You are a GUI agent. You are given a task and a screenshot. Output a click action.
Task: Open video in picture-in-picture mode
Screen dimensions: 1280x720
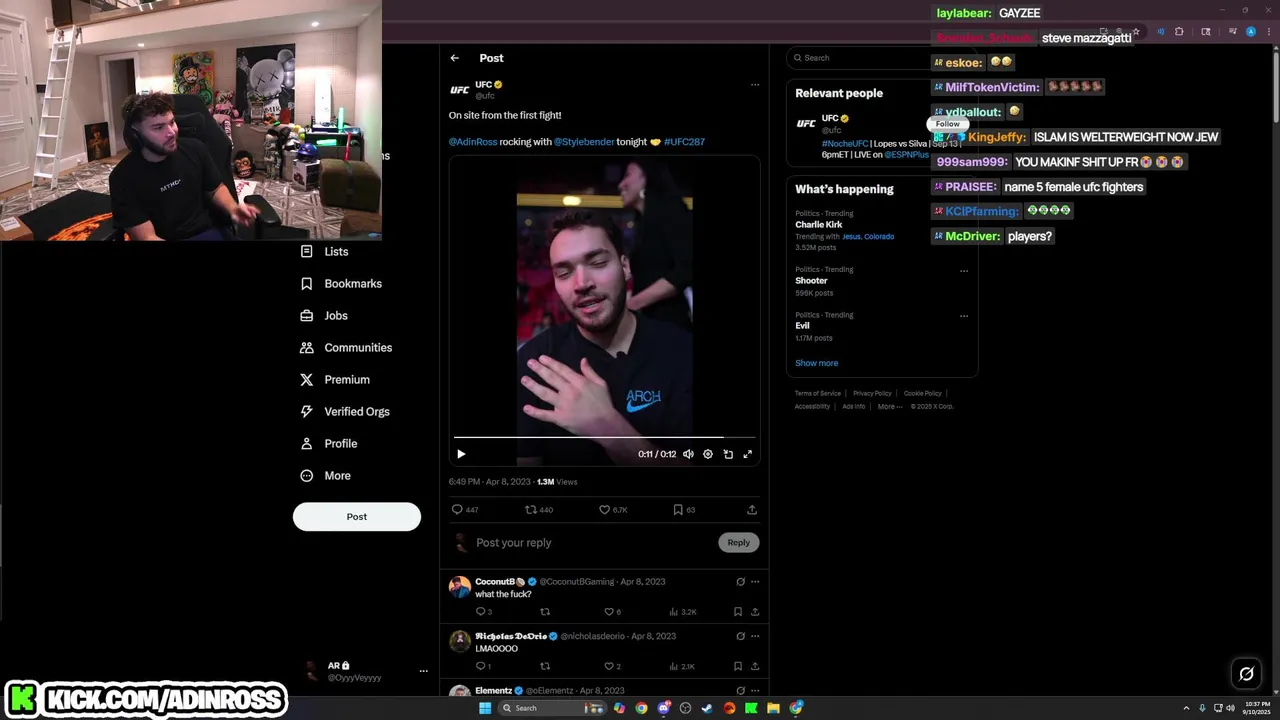coord(728,454)
